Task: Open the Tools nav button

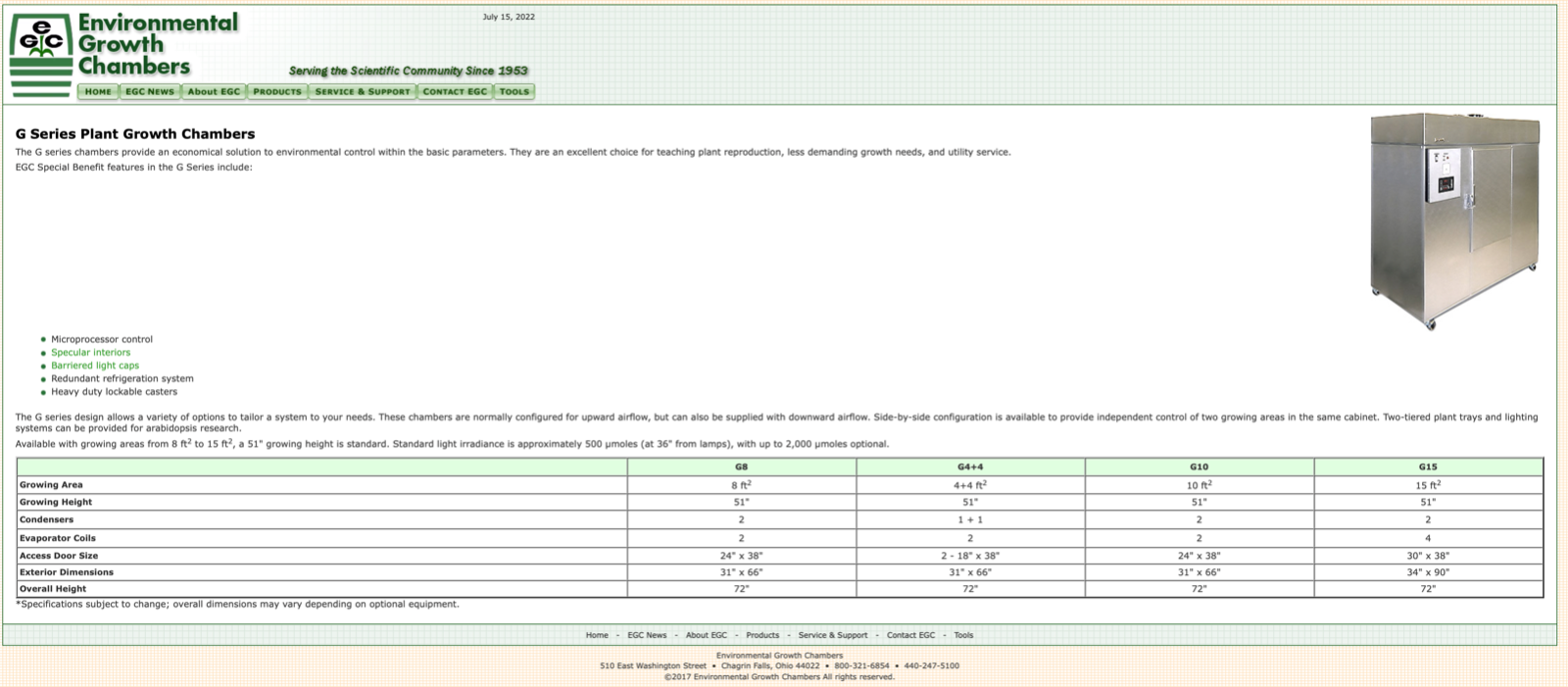Action: tap(514, 91)
